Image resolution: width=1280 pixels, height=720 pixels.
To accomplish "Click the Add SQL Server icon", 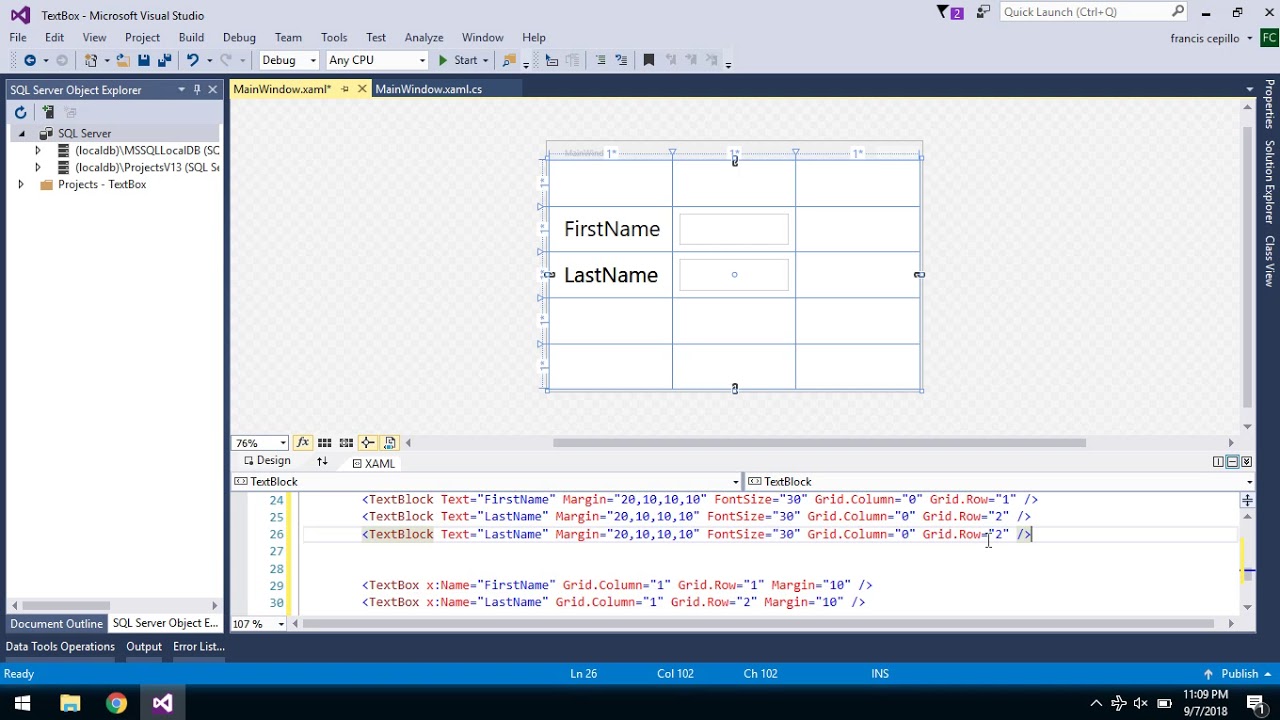I will (47, 112).
